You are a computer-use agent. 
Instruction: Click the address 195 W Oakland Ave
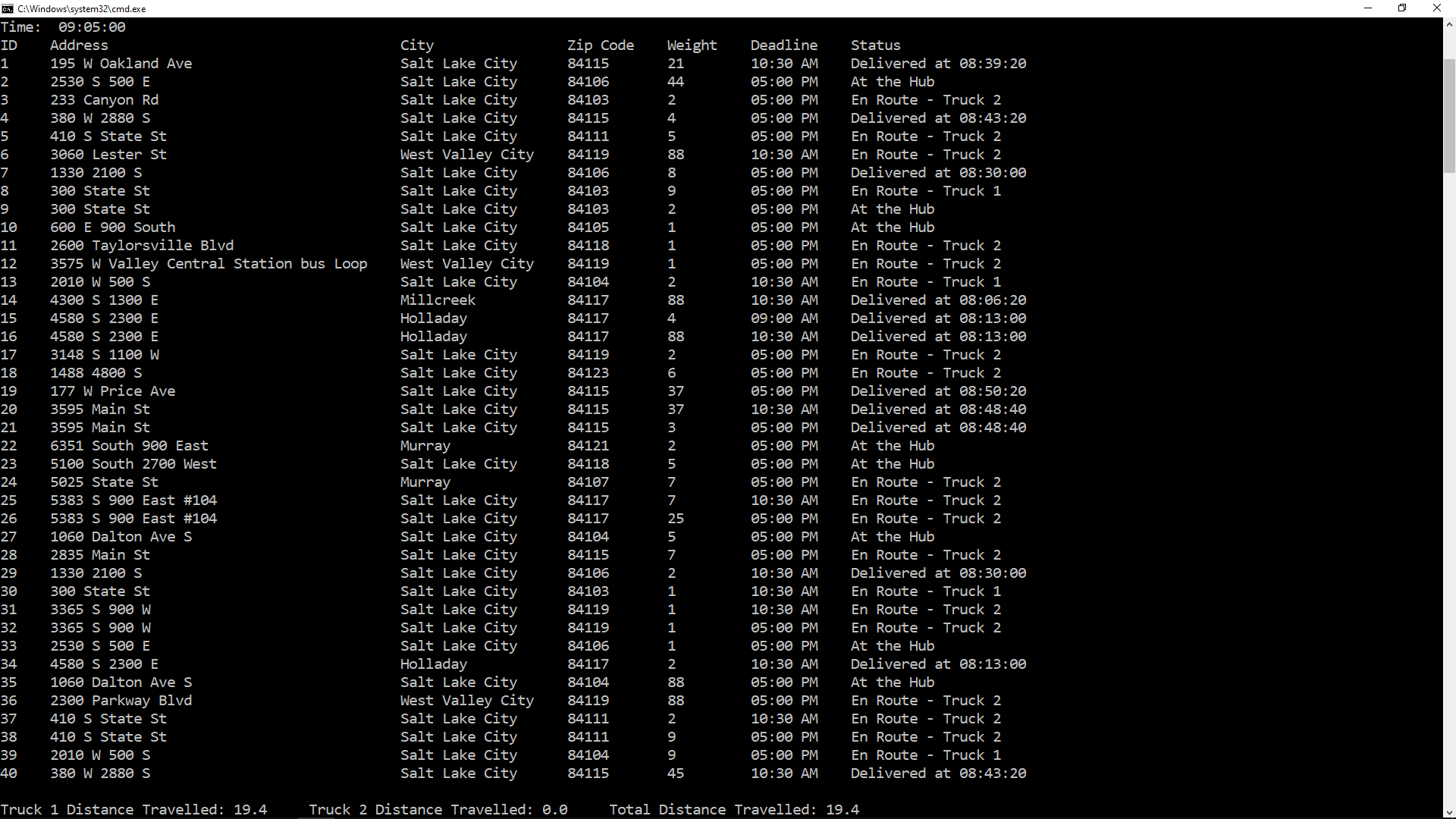121,64
